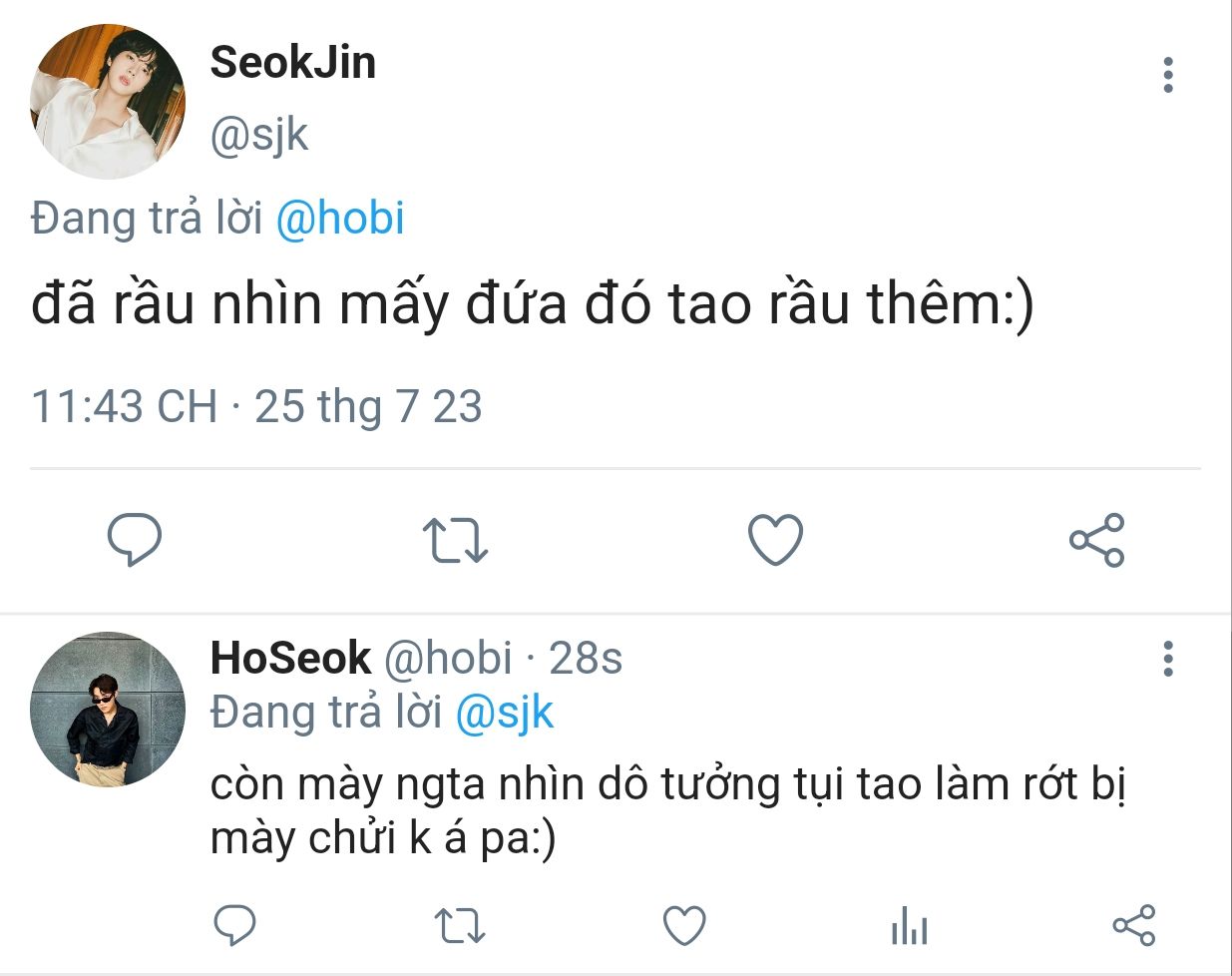Like SeokJin's main tweet
The height and width of the screenshot is (976, 1232).
(x=775, y=540)
